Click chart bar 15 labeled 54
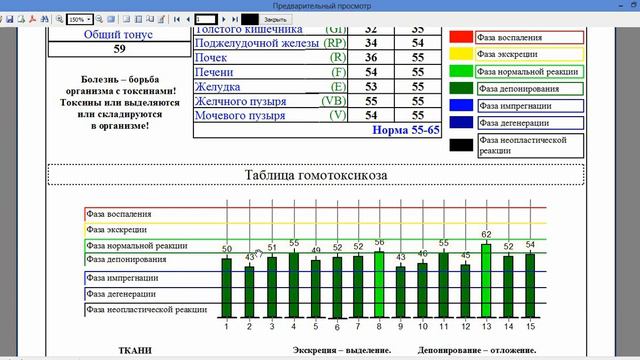 [530, 286]
